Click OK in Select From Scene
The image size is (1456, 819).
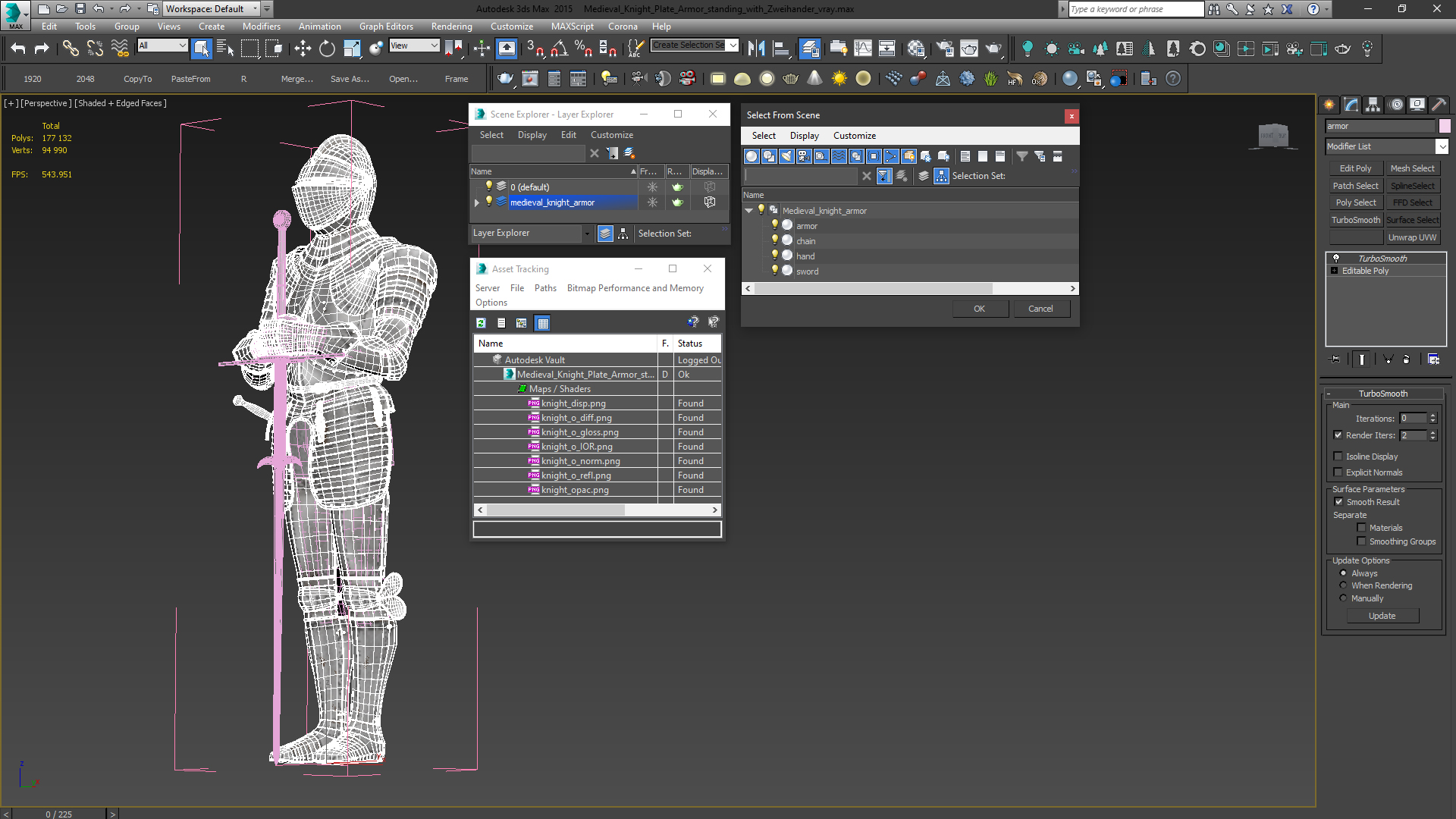click(979, 309)
